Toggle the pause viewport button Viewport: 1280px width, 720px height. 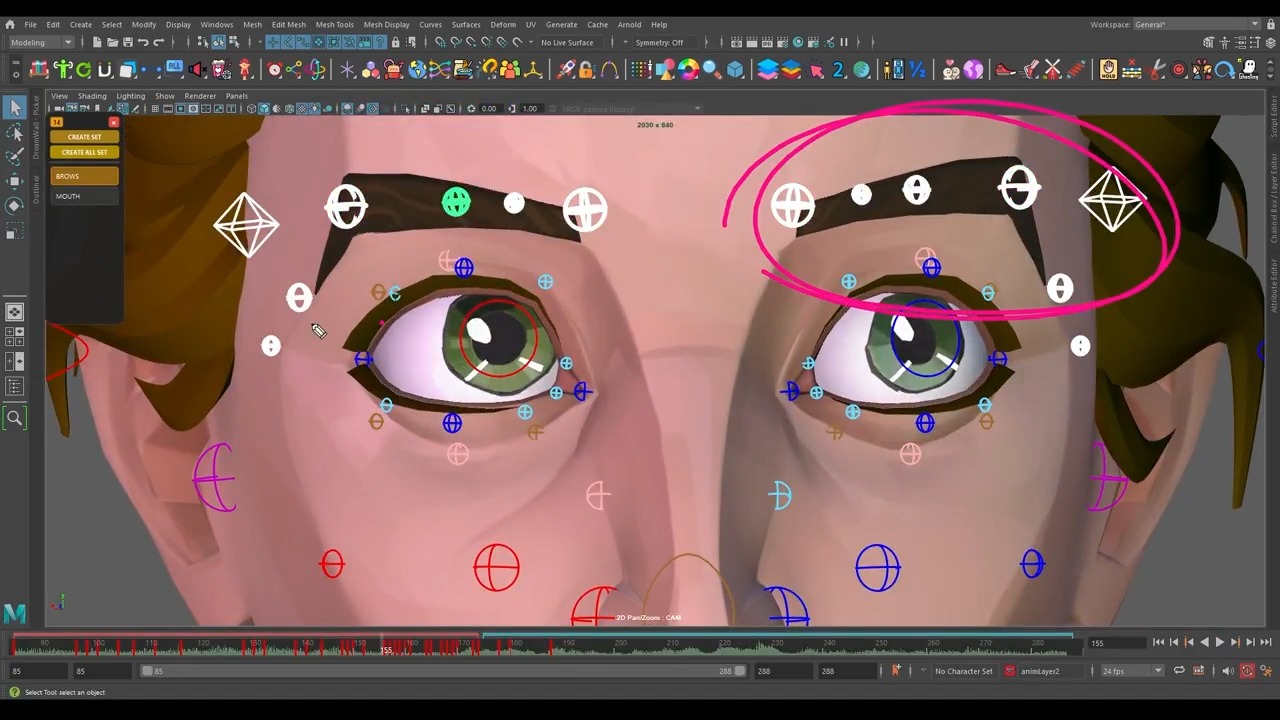tap(844, 42)
